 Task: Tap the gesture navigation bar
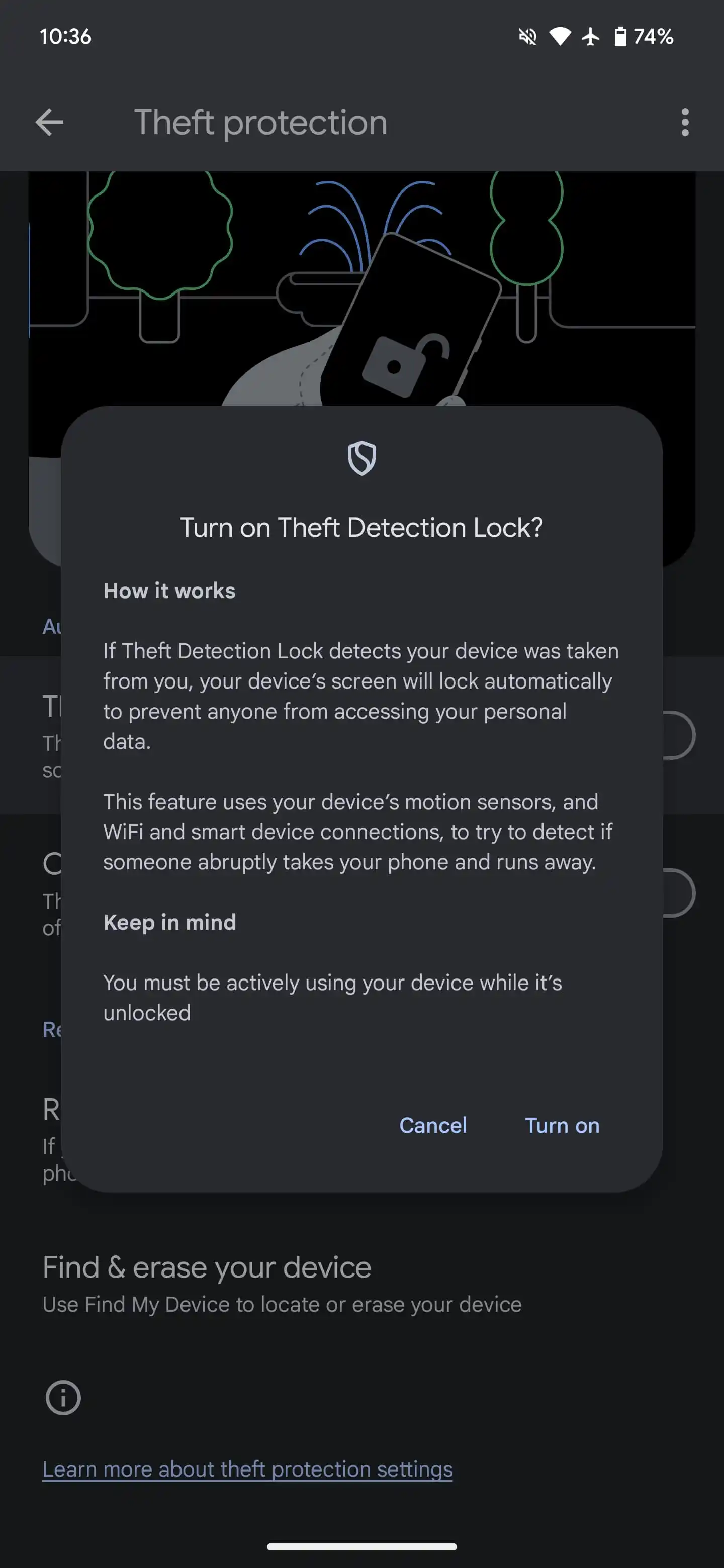point(361,1547)
